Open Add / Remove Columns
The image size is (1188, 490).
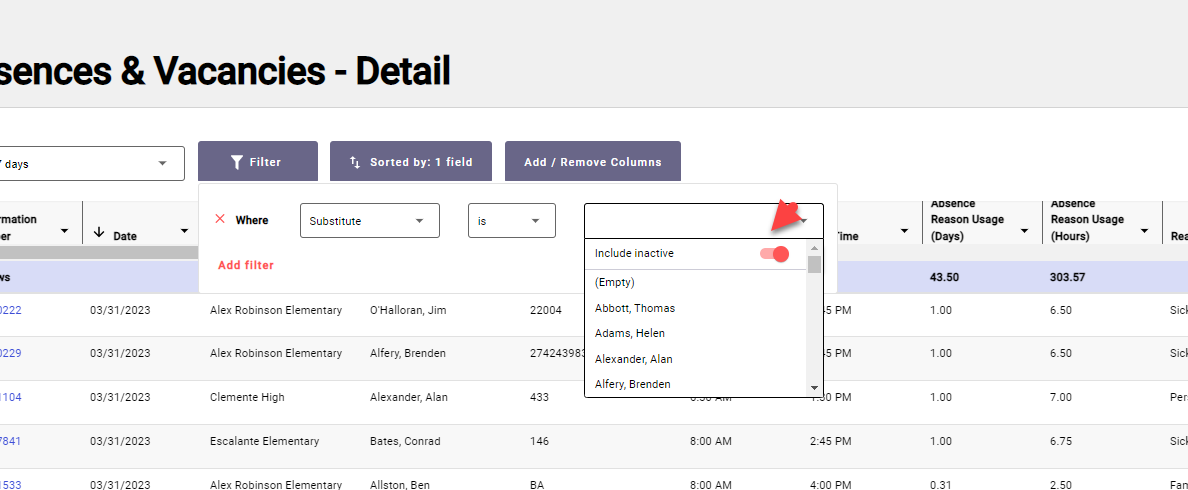pos(592,161)
